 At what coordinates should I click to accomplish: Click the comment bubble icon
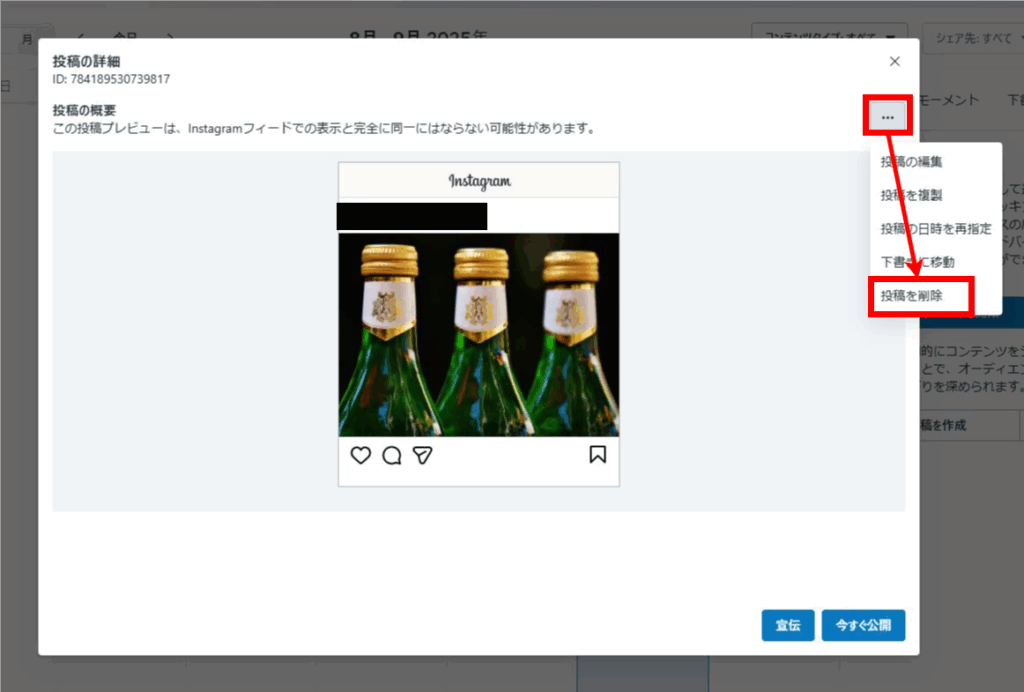(x=392, y=456)
